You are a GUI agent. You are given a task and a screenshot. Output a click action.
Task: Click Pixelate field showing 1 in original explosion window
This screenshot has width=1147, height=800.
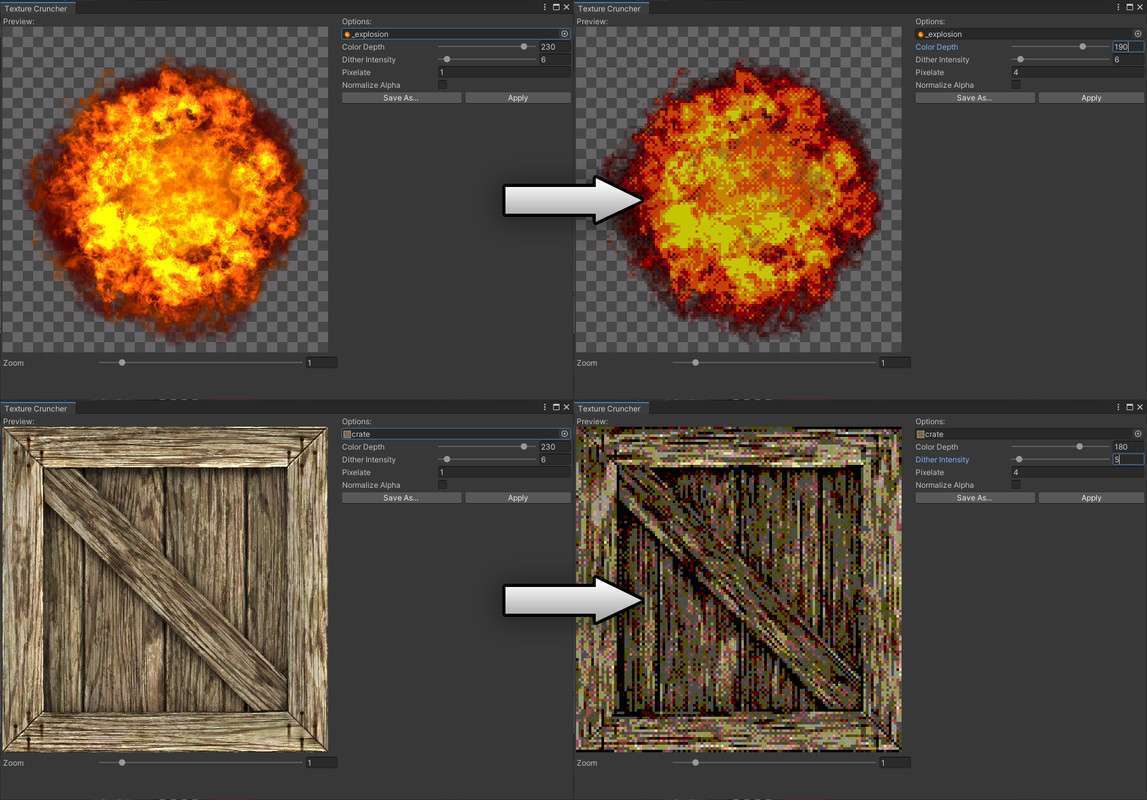504,72
